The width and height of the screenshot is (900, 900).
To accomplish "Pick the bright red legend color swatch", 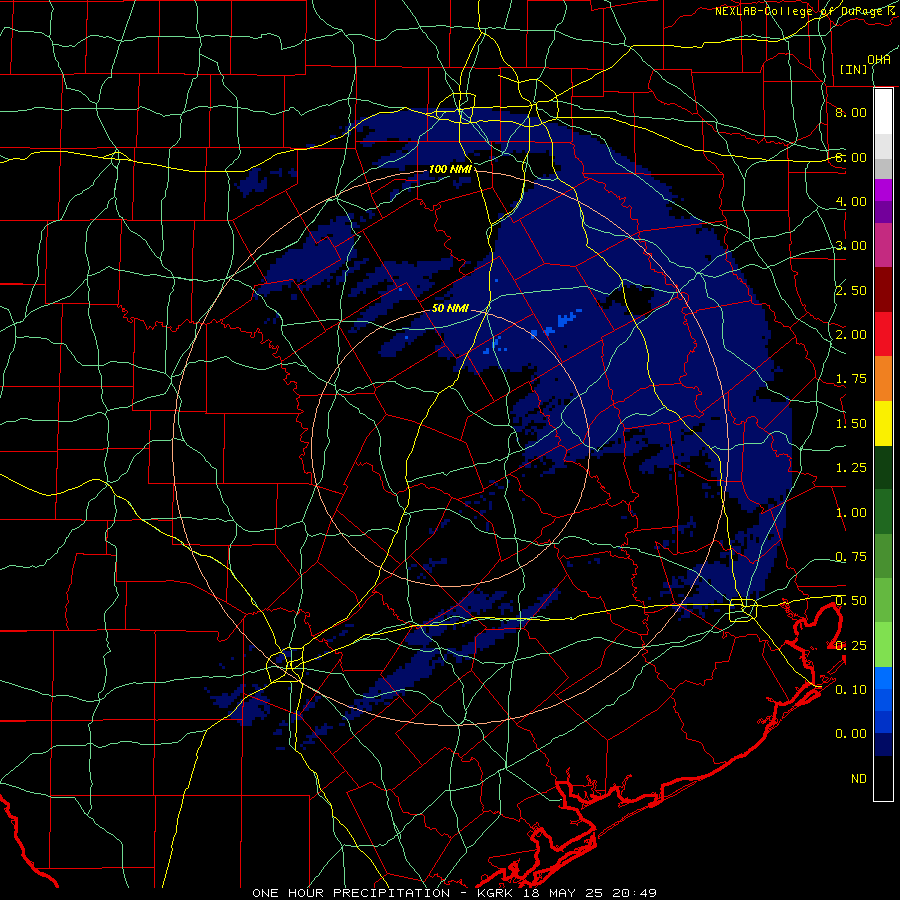I will pos(883,335).
